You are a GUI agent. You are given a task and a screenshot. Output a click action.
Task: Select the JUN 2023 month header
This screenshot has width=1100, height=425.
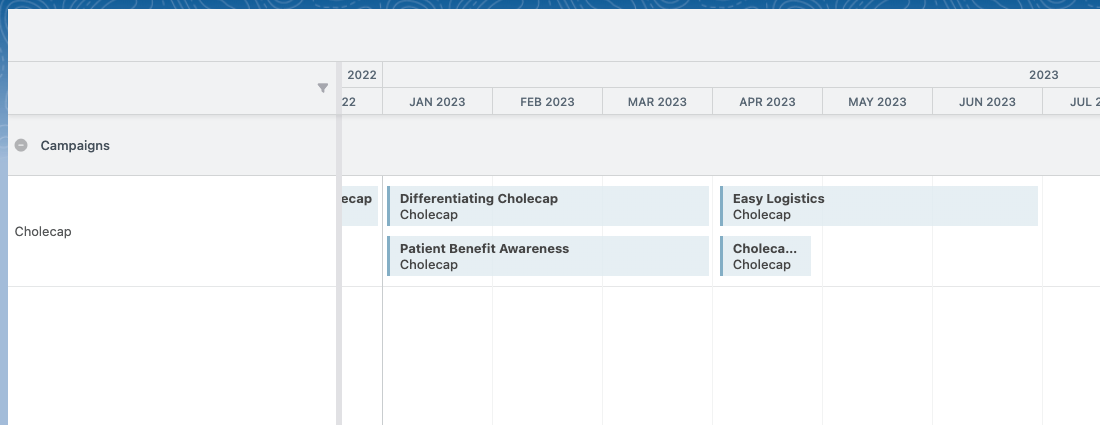[987, 102]
